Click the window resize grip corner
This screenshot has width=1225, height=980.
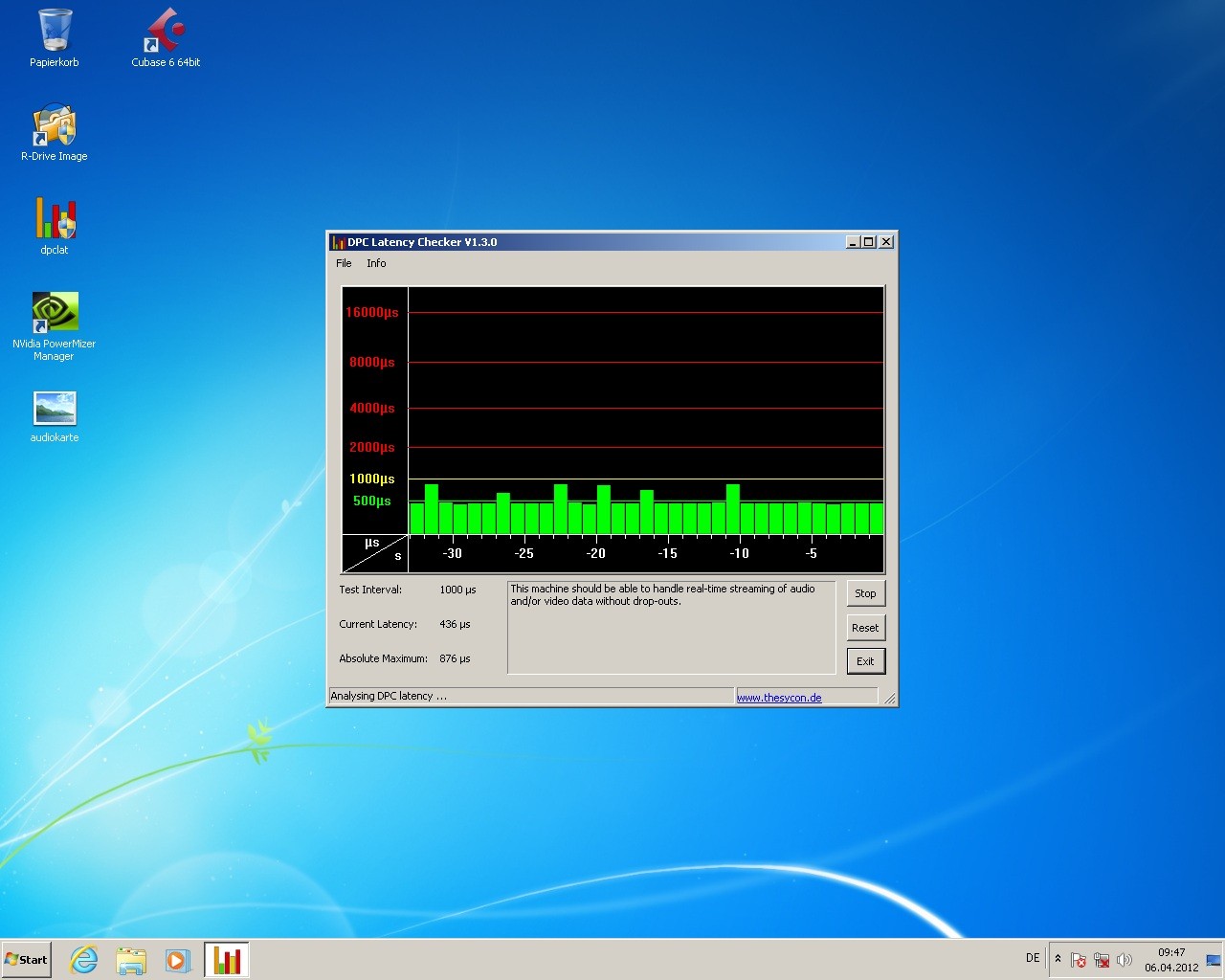[890, 700]
